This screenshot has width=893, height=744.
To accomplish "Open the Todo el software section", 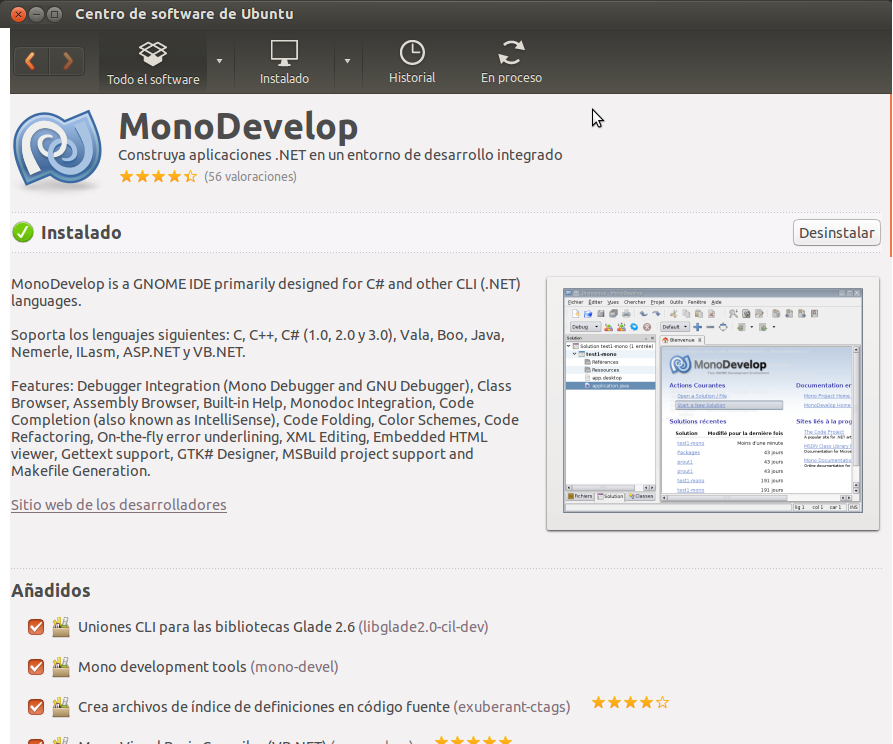I will click(153, 63).
